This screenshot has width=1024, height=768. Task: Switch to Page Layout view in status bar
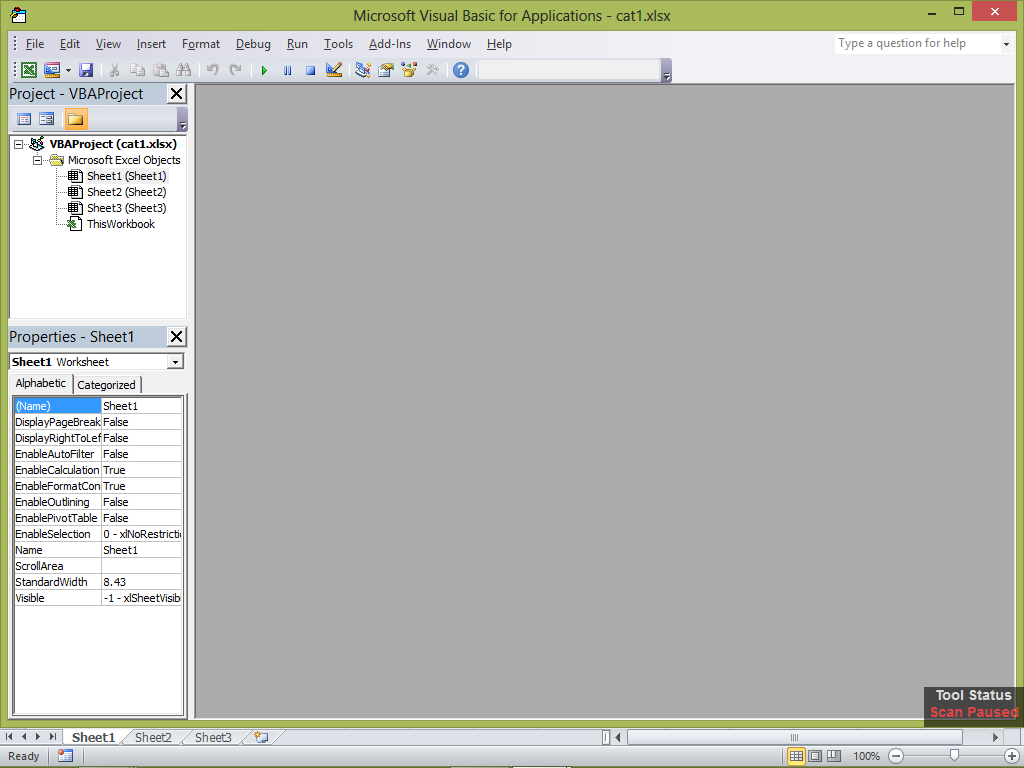815,756
